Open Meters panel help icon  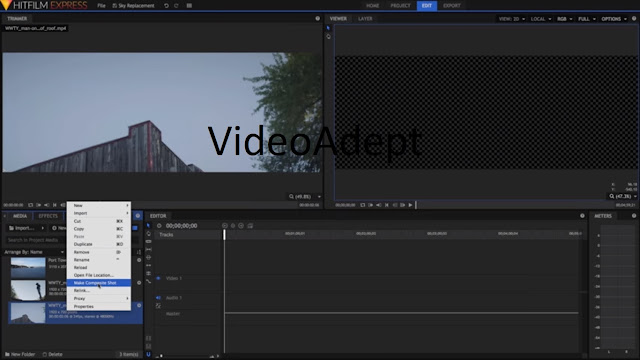pyautogui.click(x=634, y=216)
